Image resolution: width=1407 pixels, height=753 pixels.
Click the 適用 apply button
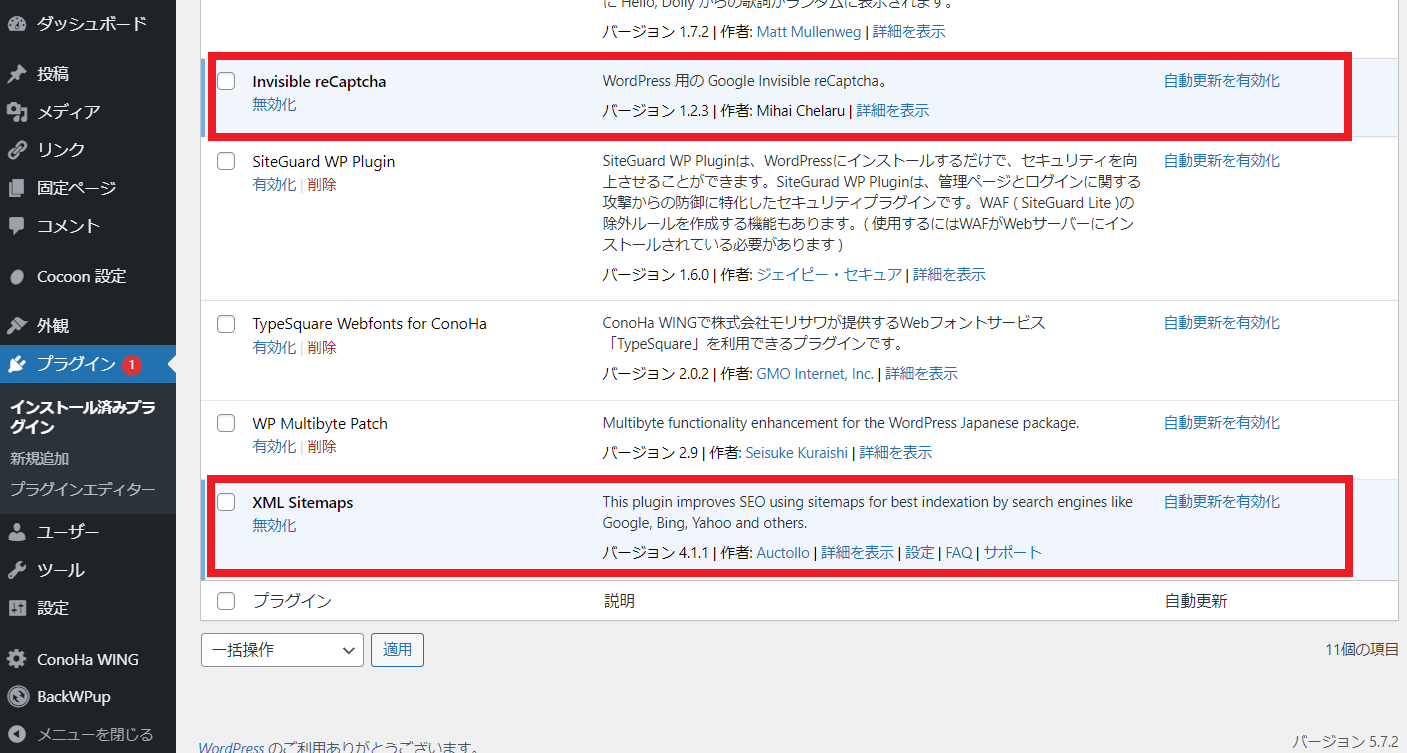[x=397, y=649]
